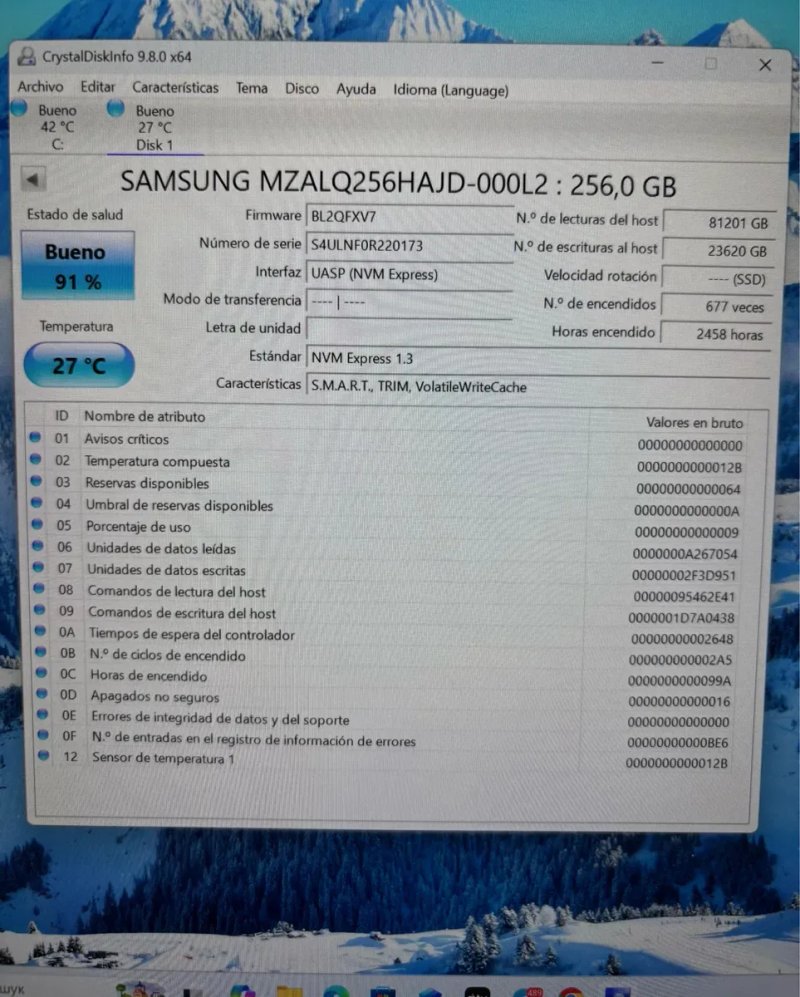Image resolution: width=800 pixels, height=997 pixels.
Task: Click the Características field with S.M.A.R.T., TRIM
Action: click(538, 387)
